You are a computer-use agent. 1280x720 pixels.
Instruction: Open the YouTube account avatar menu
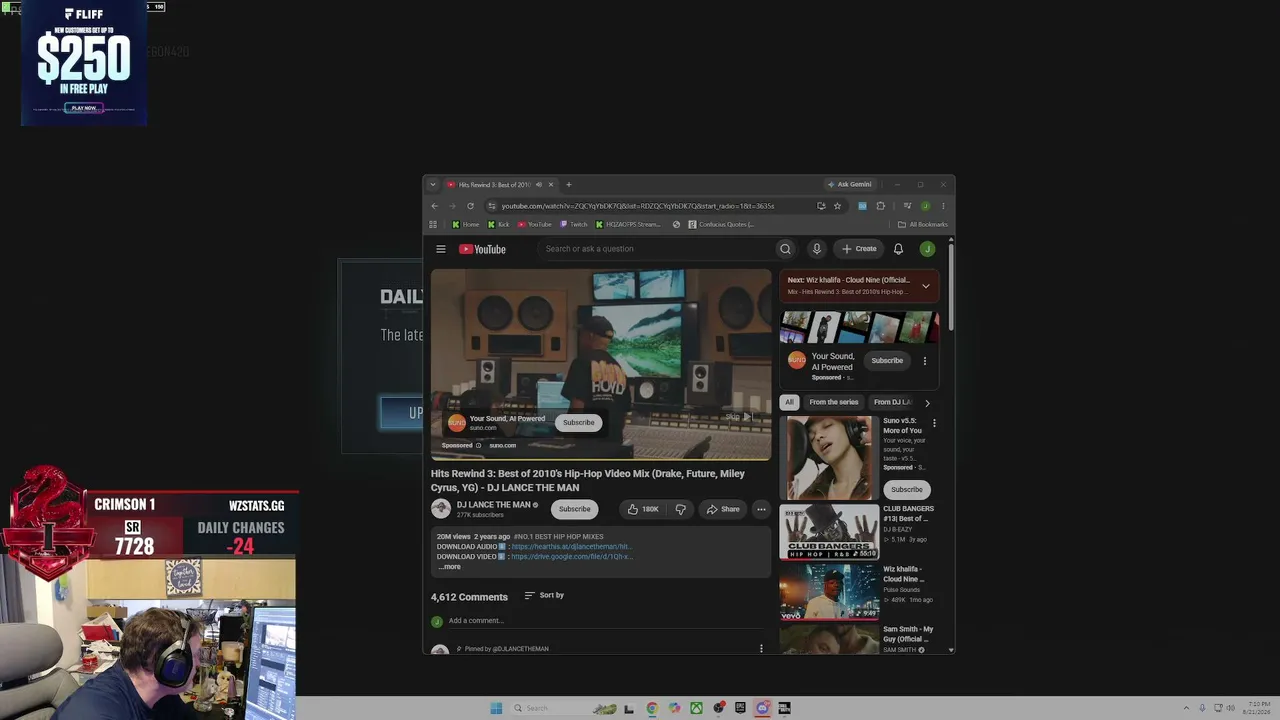[927, 249]
